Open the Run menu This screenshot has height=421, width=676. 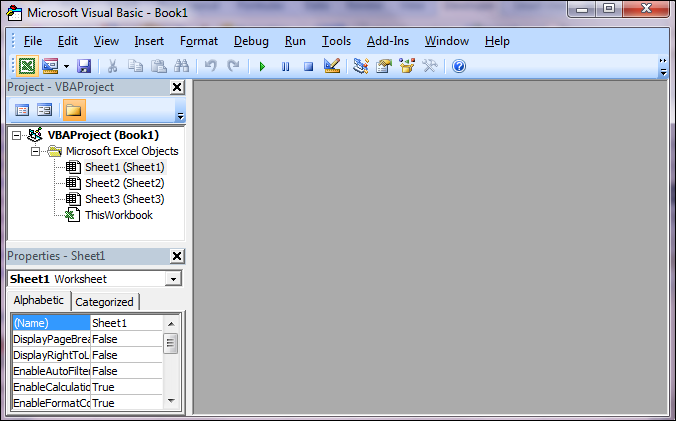[295, 41]
